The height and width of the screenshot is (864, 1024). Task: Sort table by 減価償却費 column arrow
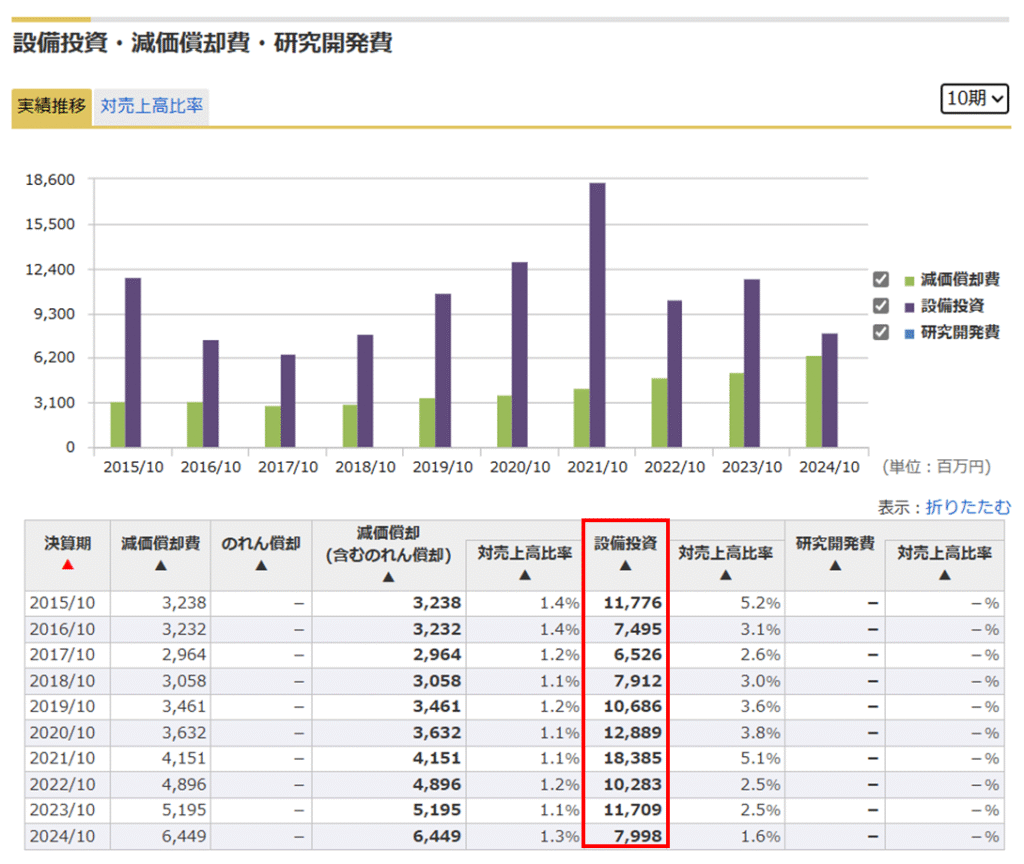pos(160,565)
